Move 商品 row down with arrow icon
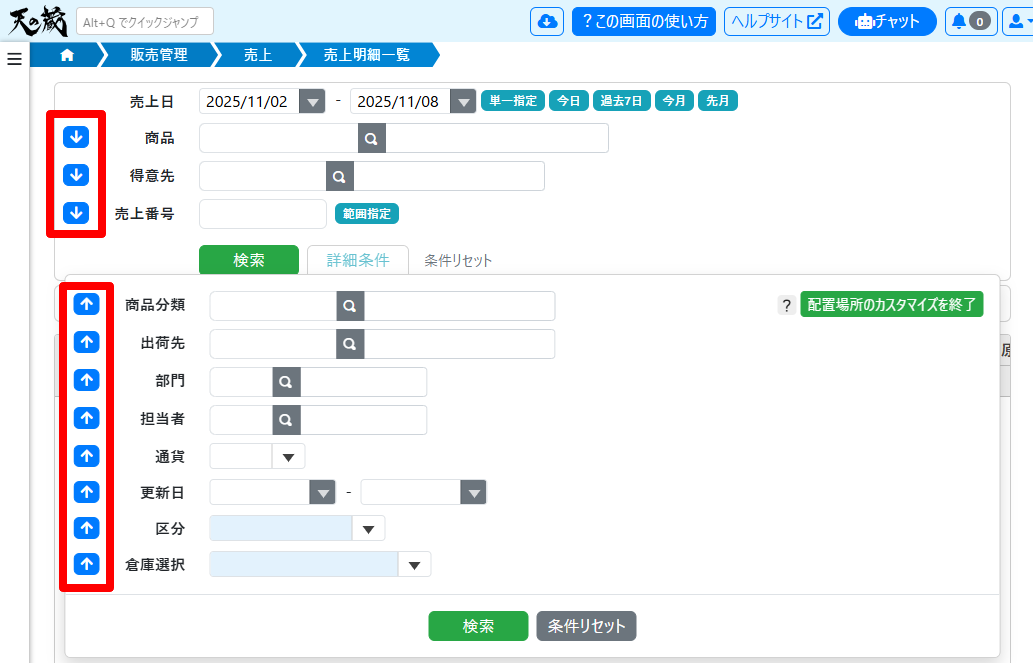The width and height of the screenshot is (1033, 663). tap(76, 138)
